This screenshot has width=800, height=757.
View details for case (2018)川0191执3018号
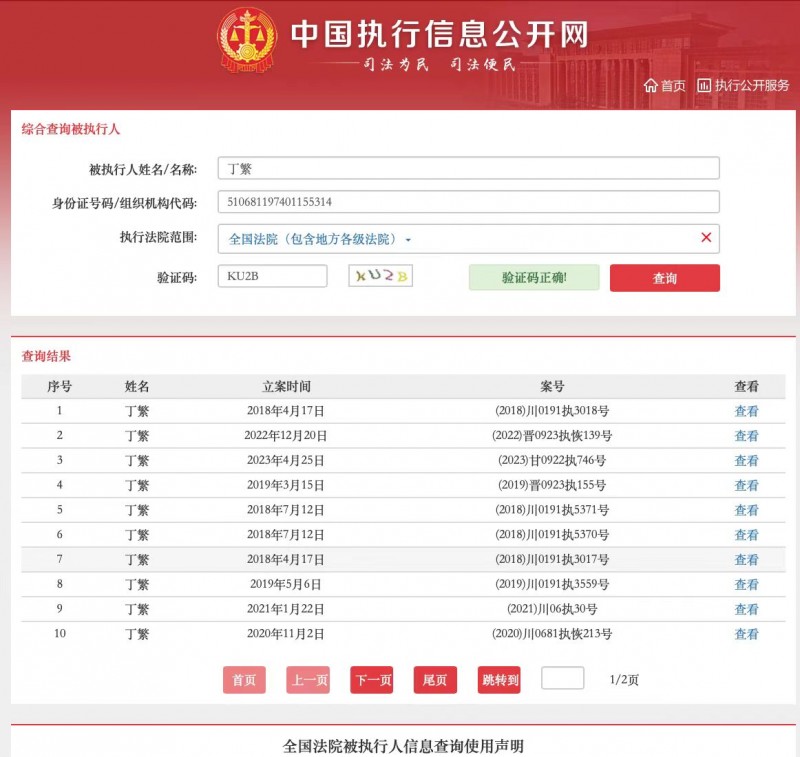746,411
